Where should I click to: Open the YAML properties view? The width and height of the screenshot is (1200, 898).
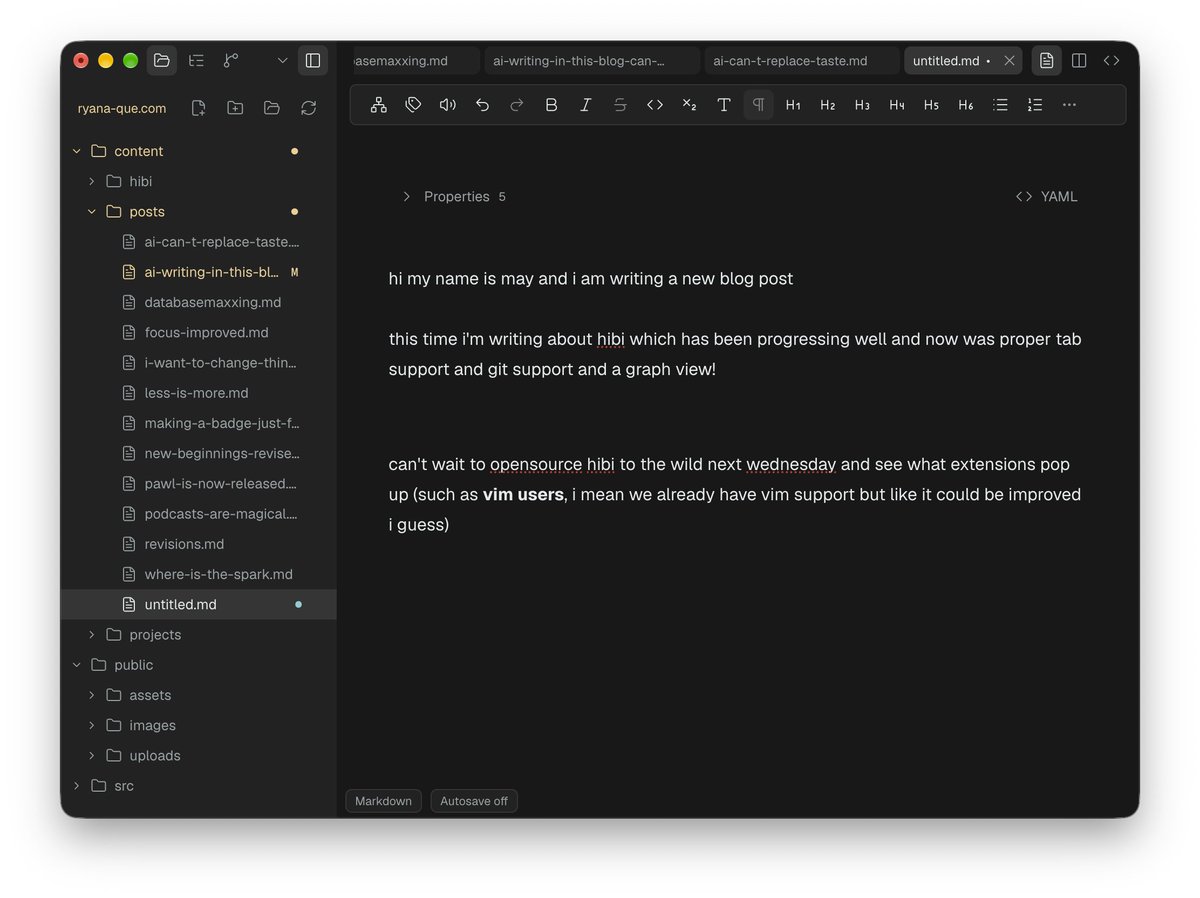[x=1047, y=197]
